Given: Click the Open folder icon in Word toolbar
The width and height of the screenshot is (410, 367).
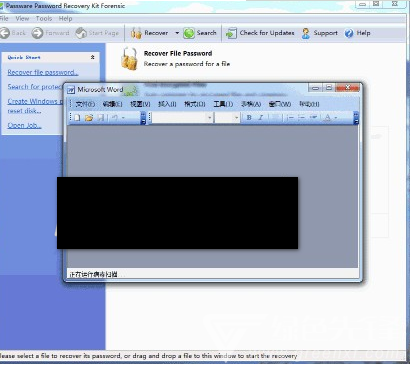Looking at the screenshot, I should coord(89,117).
